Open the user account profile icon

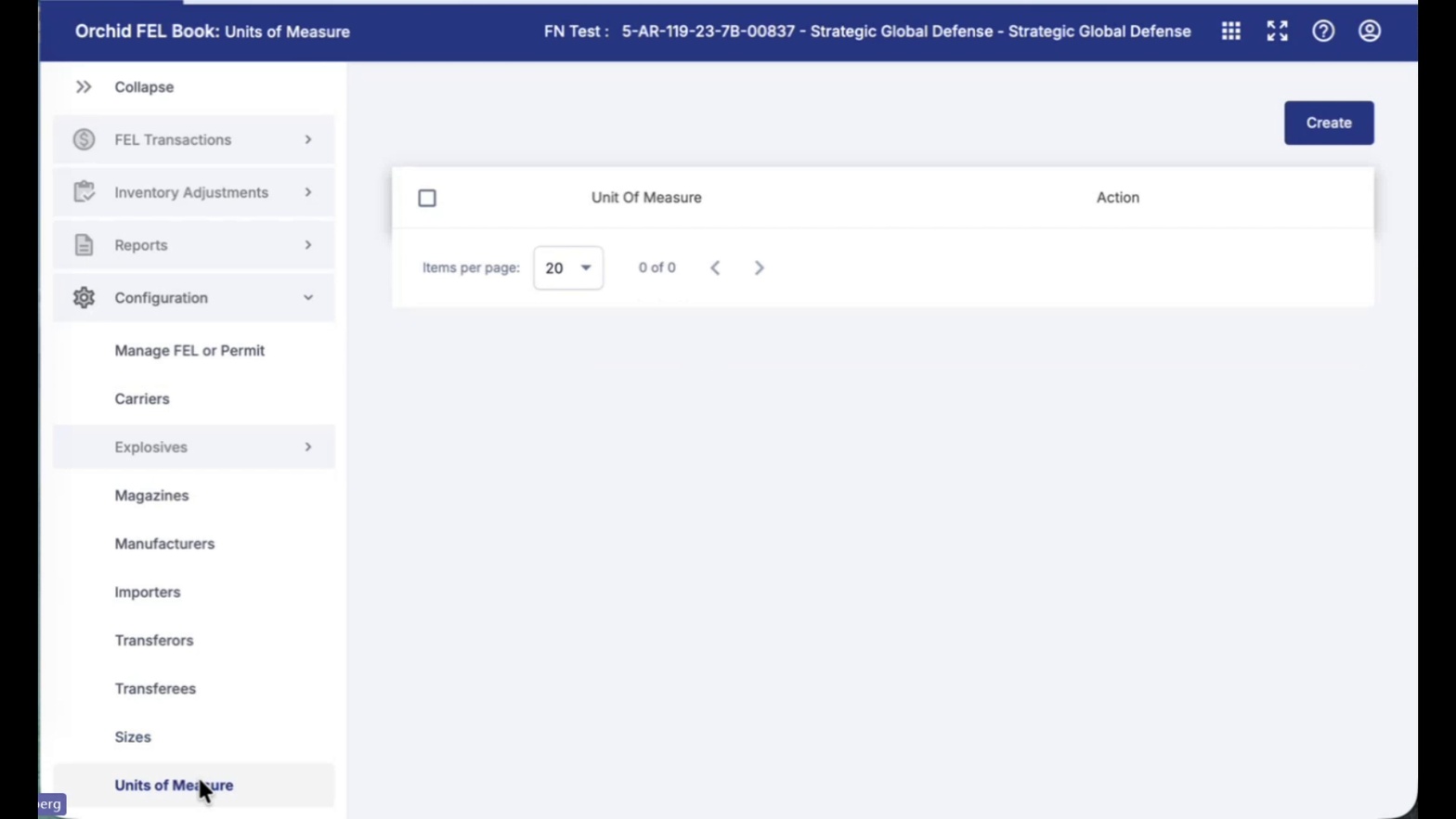coord(1370,32)
